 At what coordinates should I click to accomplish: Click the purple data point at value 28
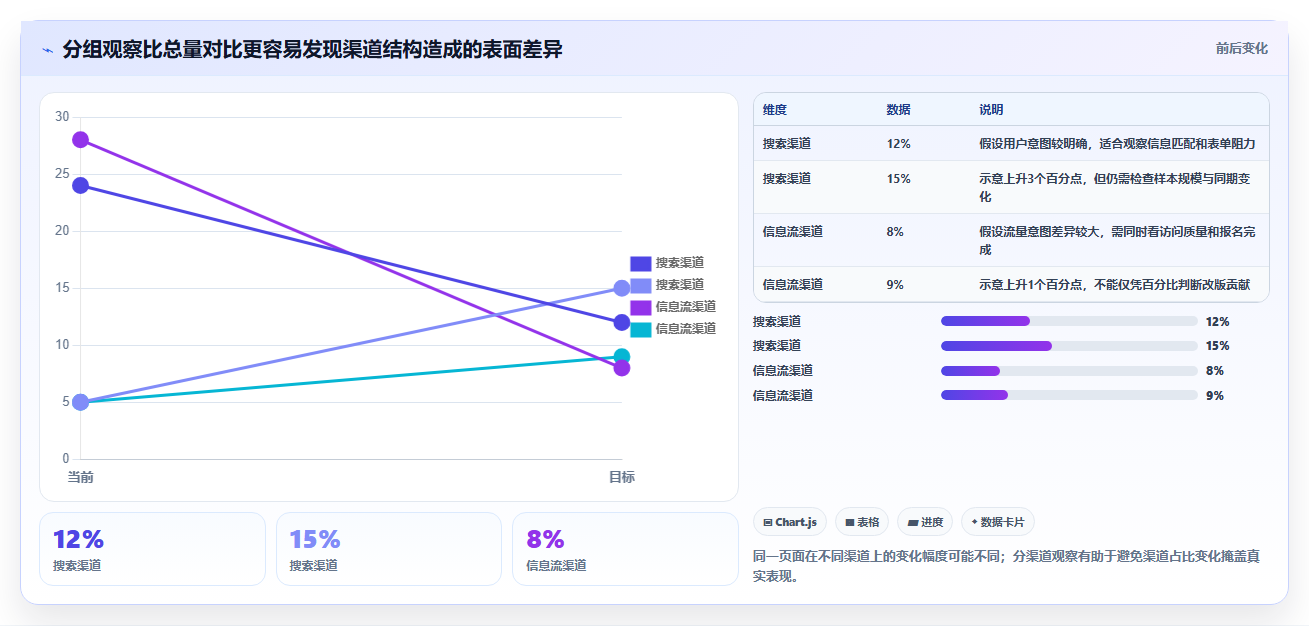click(x=80, y=140)
